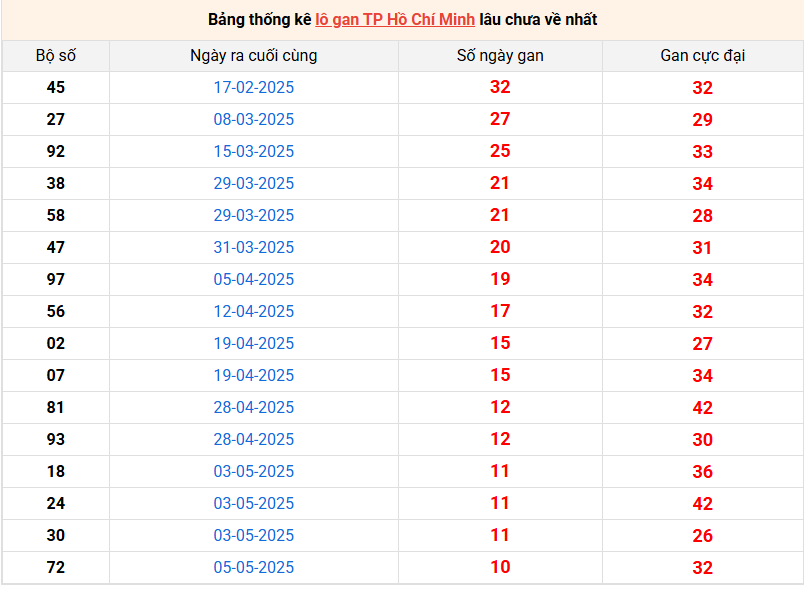Click the 03-05-2025 date for number 24
Viewport: 804px width, 590px height.
point(254,503)
